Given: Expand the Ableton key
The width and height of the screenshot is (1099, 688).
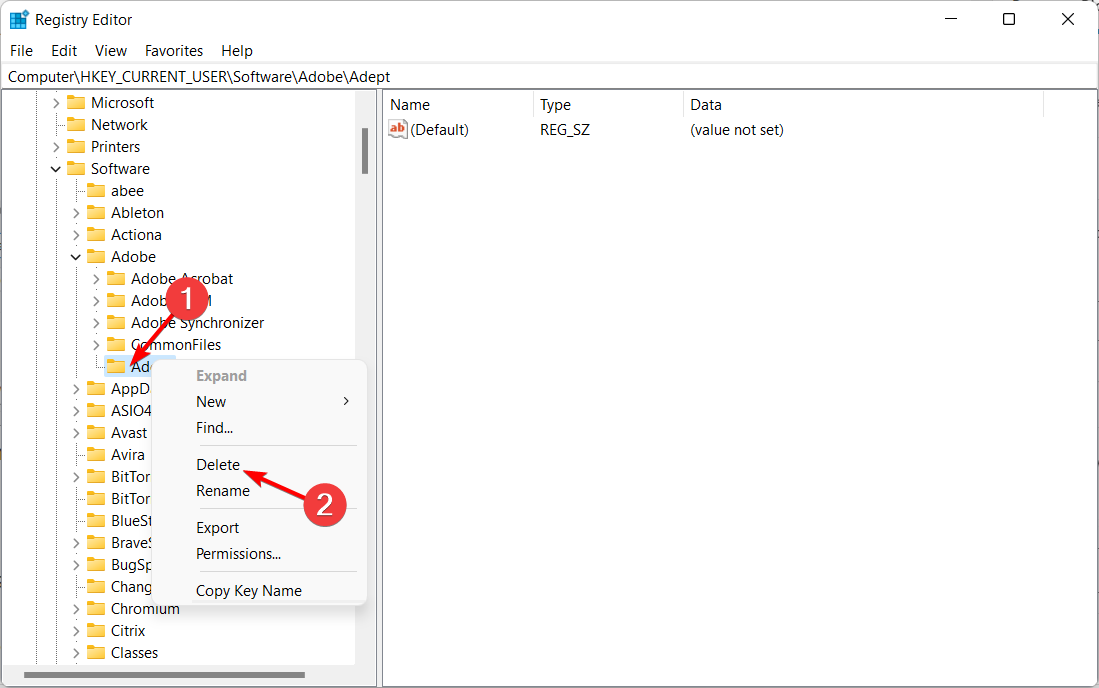Looking at the screenshot, I should (x=76, y=213).
